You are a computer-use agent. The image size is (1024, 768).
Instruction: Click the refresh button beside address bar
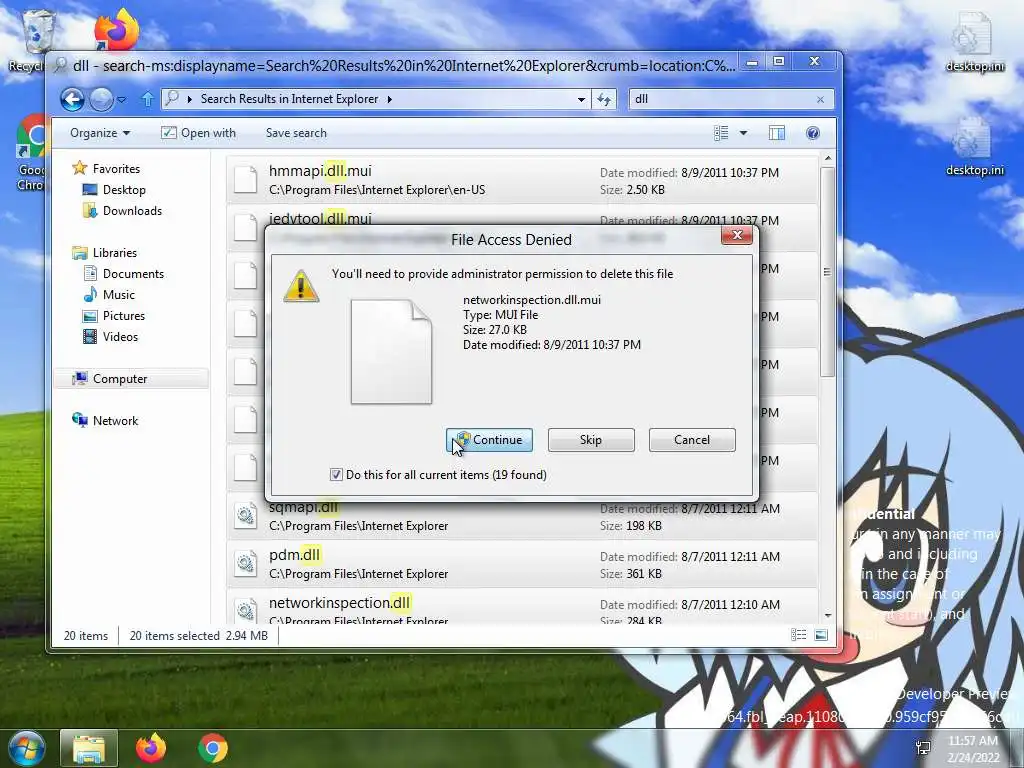point(604,99)
